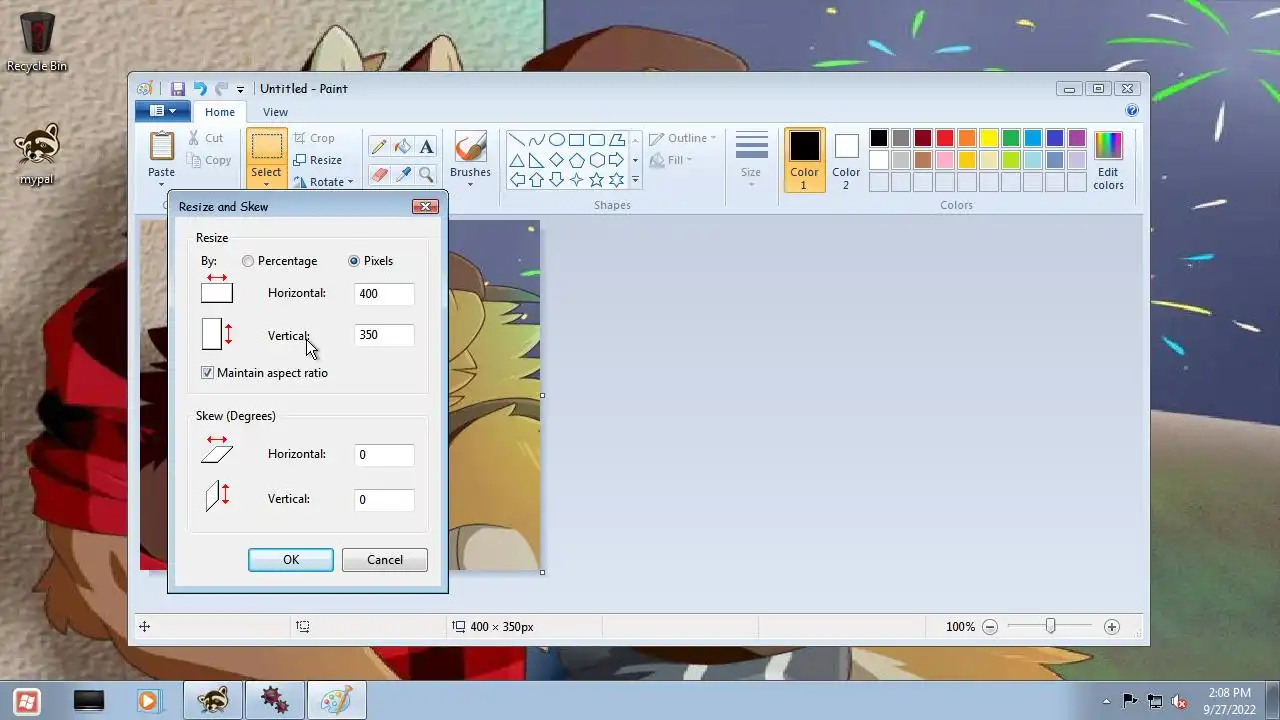Viewport: 1280px width, 720px height.
Task: Select the Percentage radio button
Action: (x=248, y=261)
